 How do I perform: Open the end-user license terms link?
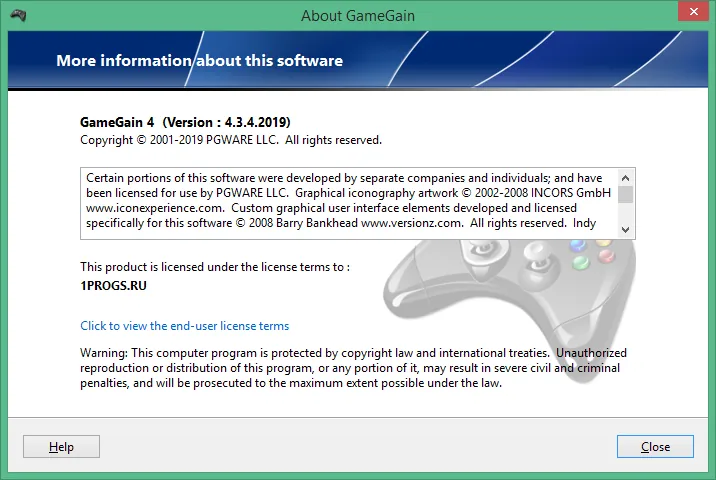tap(184, 326)
